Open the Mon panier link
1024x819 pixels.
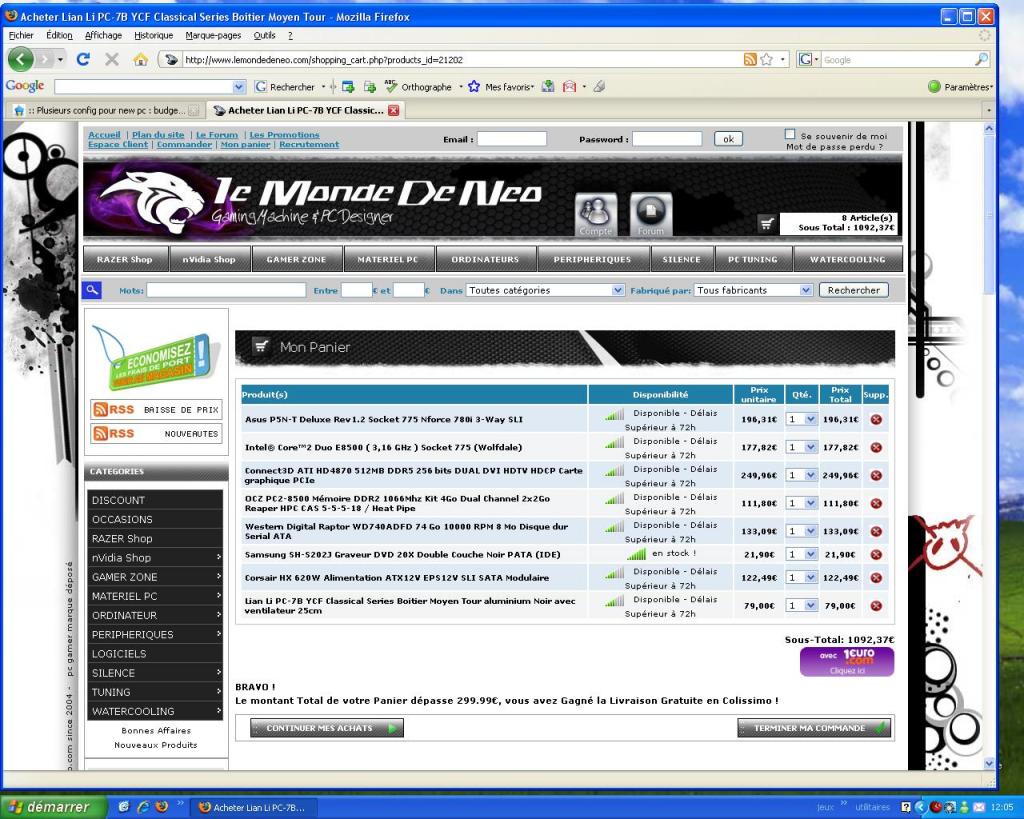point(245,144)
